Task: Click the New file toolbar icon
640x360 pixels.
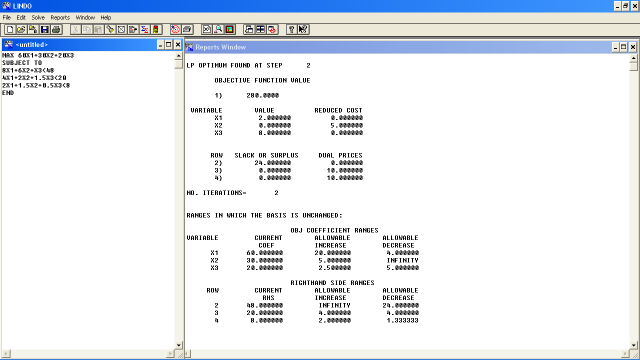Action: coord(10,29)
